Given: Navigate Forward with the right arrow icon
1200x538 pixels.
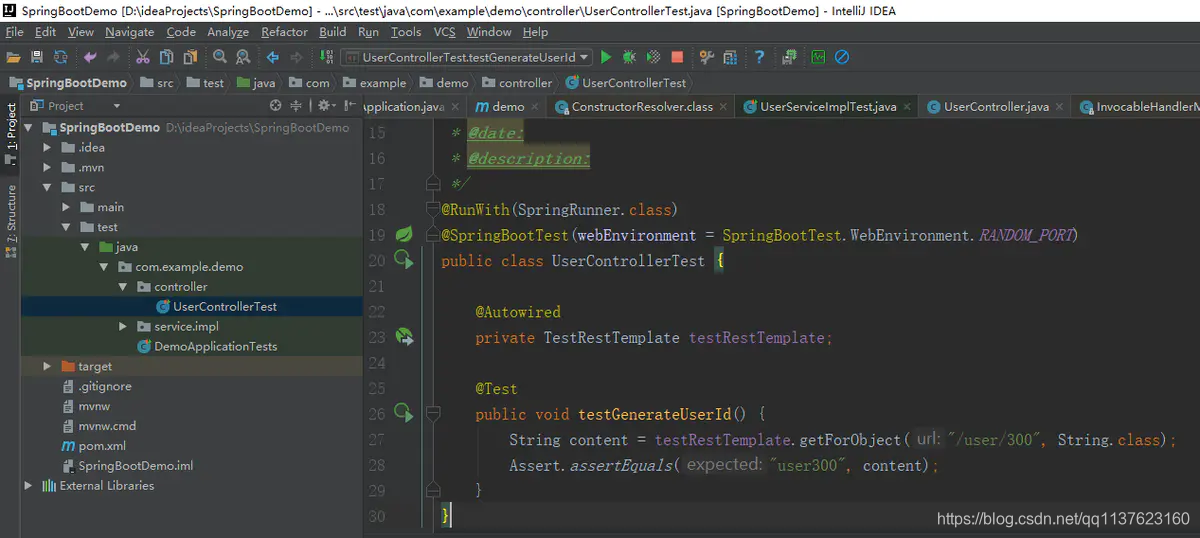Looking at the screenshot, I should point(296,58).
